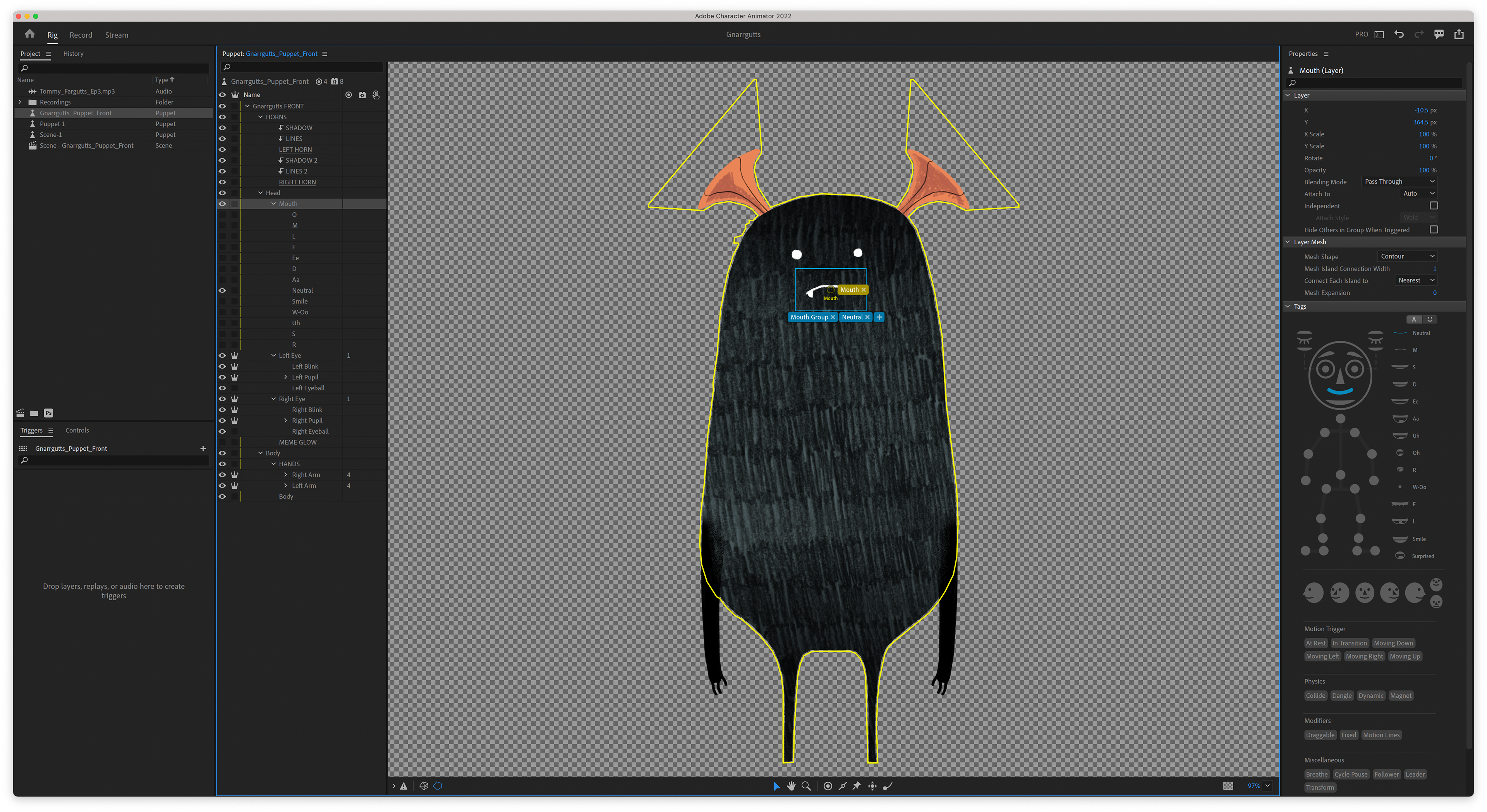Hide the Left Blink layer
Screen dimensions: 1487x812
click(222, 366)
